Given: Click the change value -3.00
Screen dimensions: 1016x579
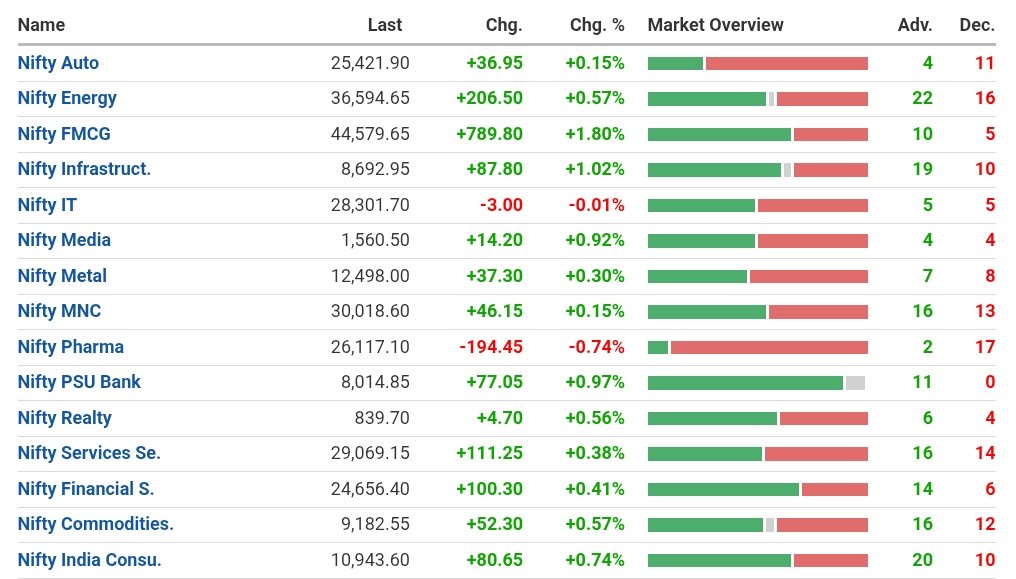Looking at the screenshot, I should click(502, 205).
